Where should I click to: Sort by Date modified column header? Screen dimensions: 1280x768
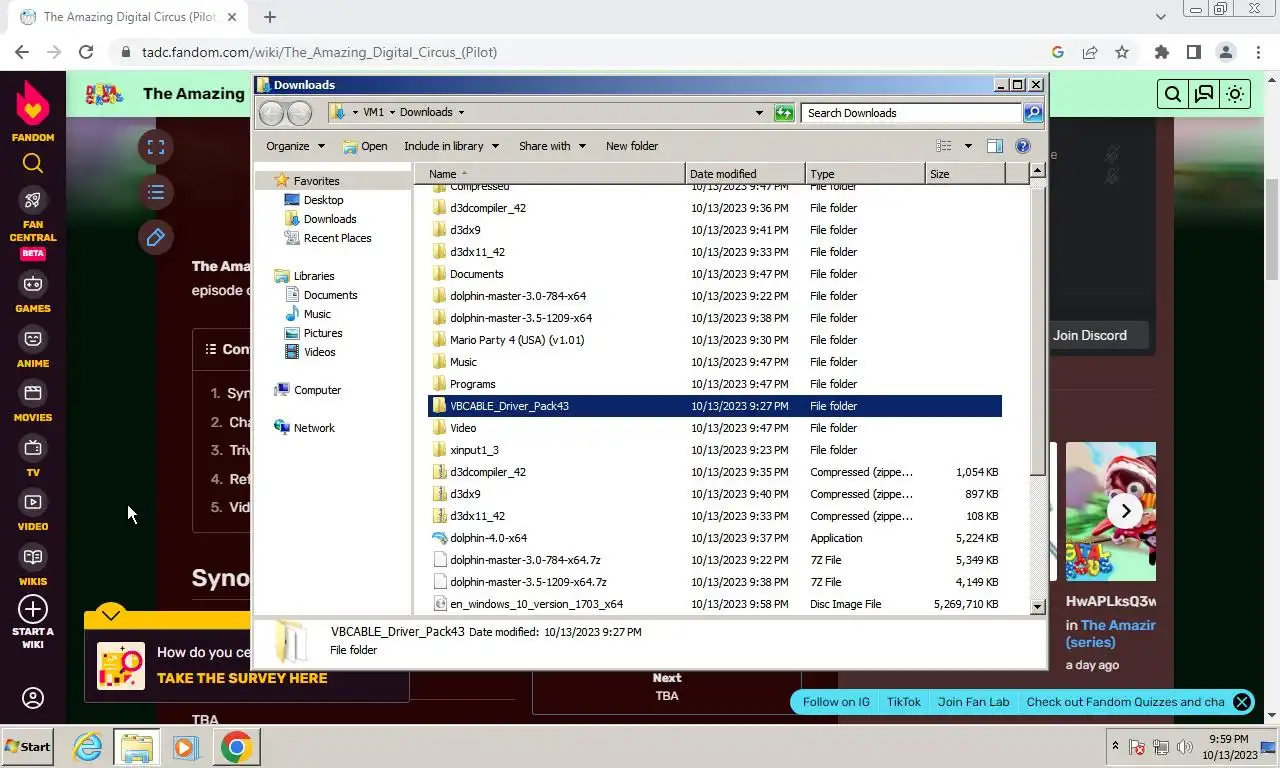click(x=745, y=174)
